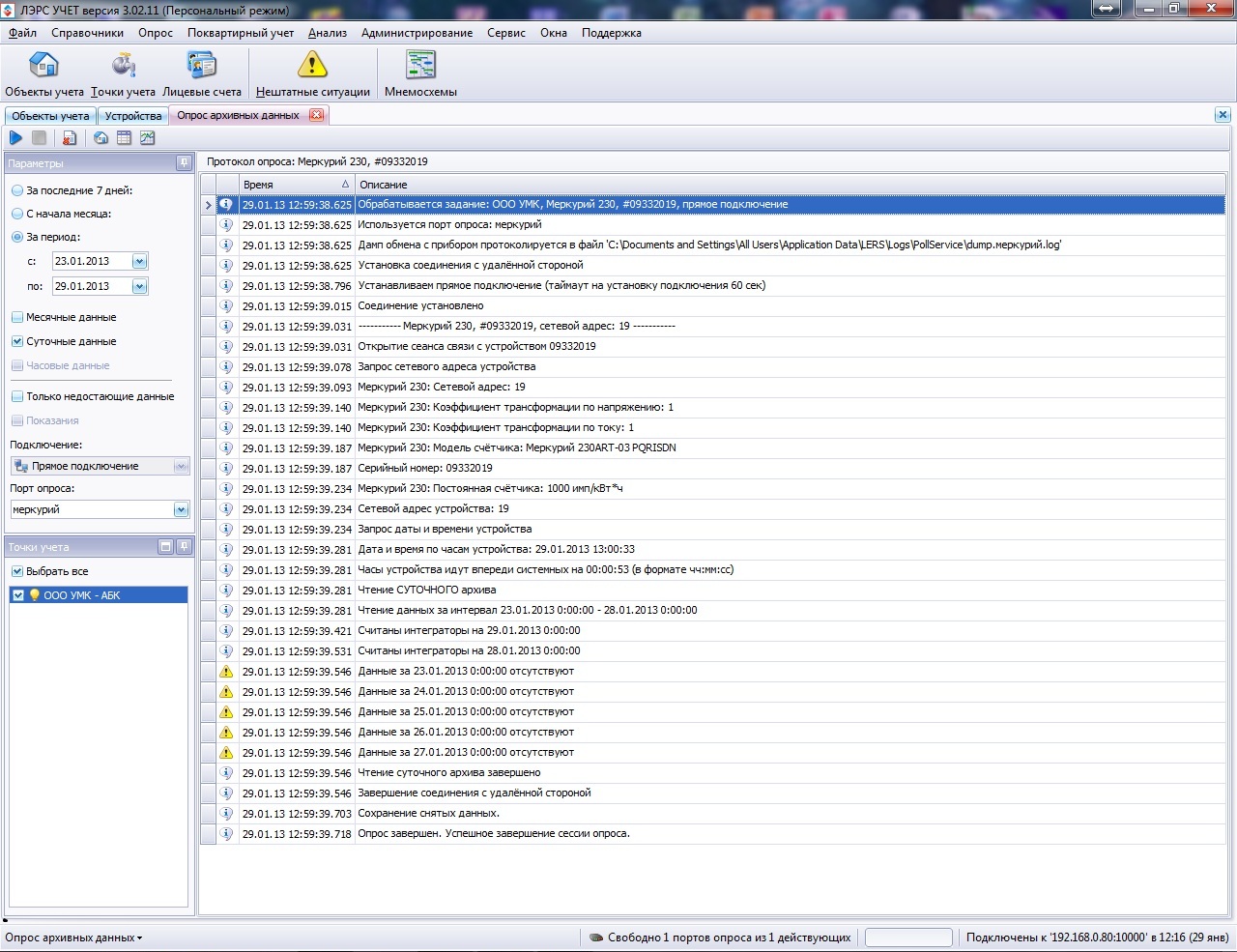1237x952 pixels.
Task: Start polling with the blue play icon
Action: 15,138
